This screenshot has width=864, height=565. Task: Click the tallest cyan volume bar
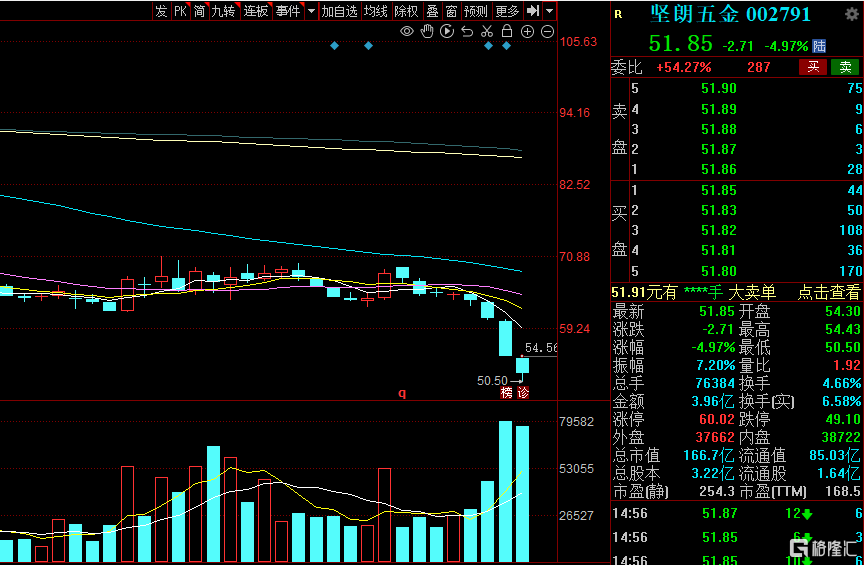(x=505, y=491)
